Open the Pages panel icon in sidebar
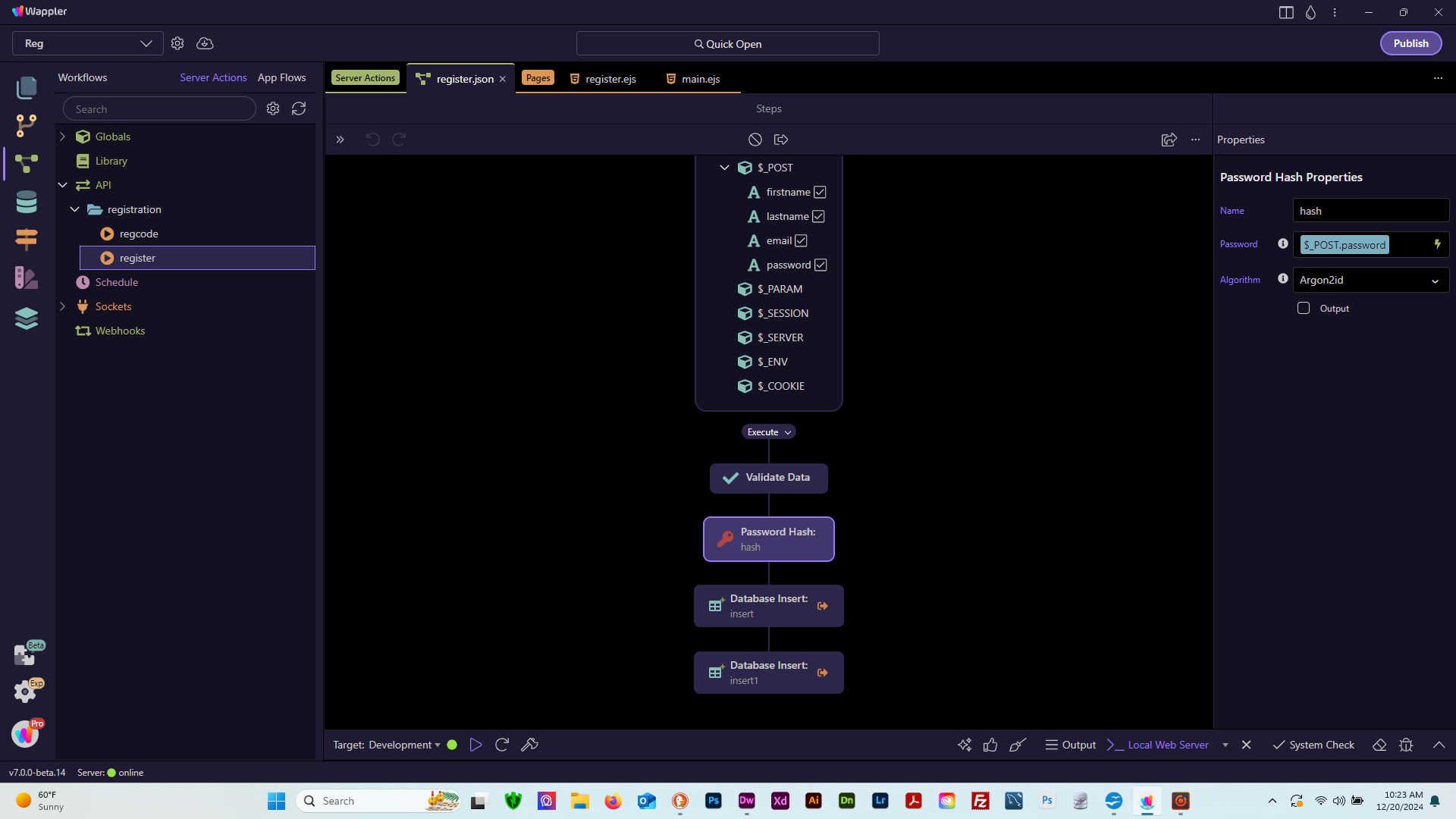1456x819 pixels. click(27, 88)
